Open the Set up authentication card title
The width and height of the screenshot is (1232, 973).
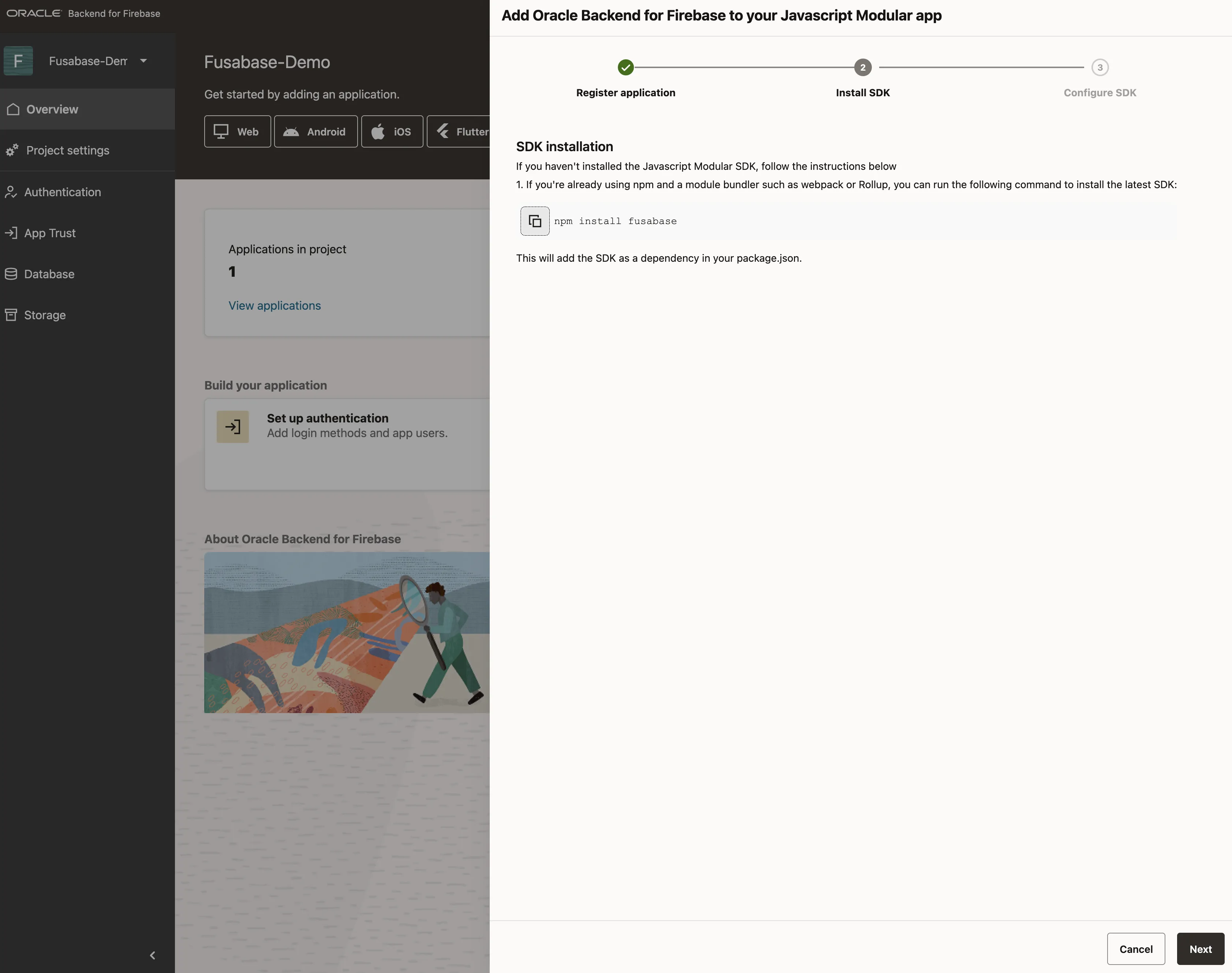click(328, 418)
